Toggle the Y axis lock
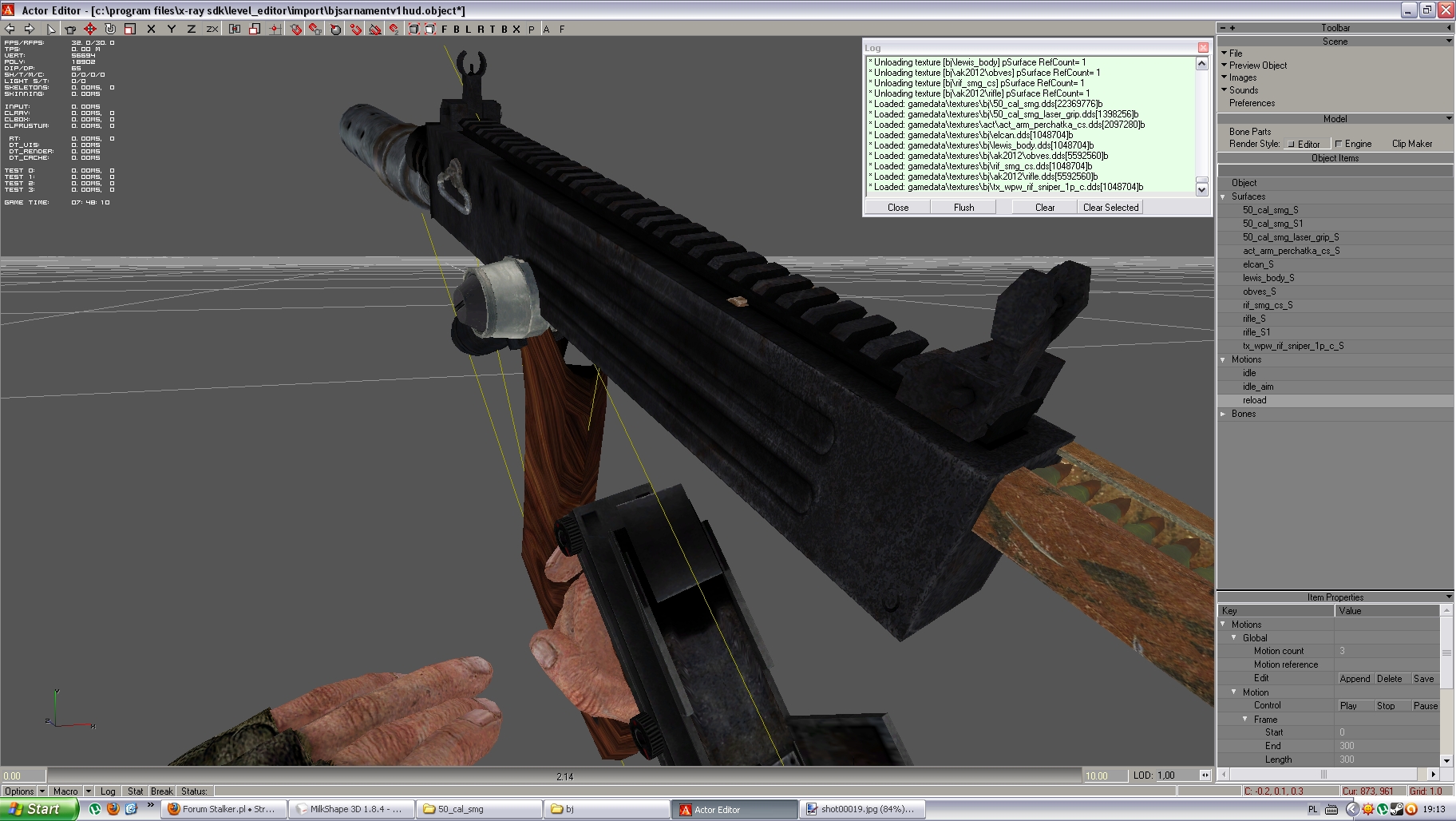 coord(171,29)
